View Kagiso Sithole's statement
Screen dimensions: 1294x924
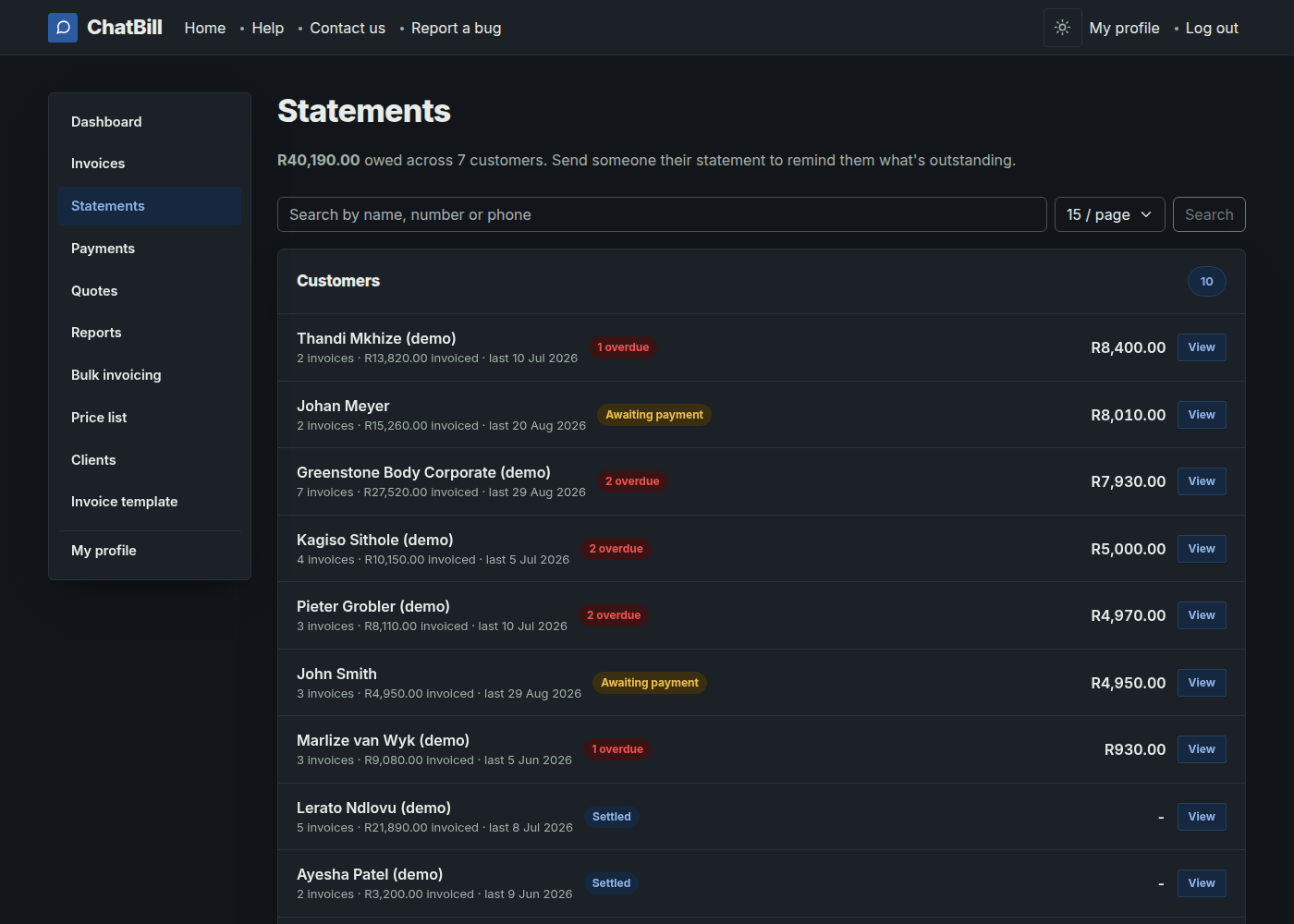[x=1202, y=549]
